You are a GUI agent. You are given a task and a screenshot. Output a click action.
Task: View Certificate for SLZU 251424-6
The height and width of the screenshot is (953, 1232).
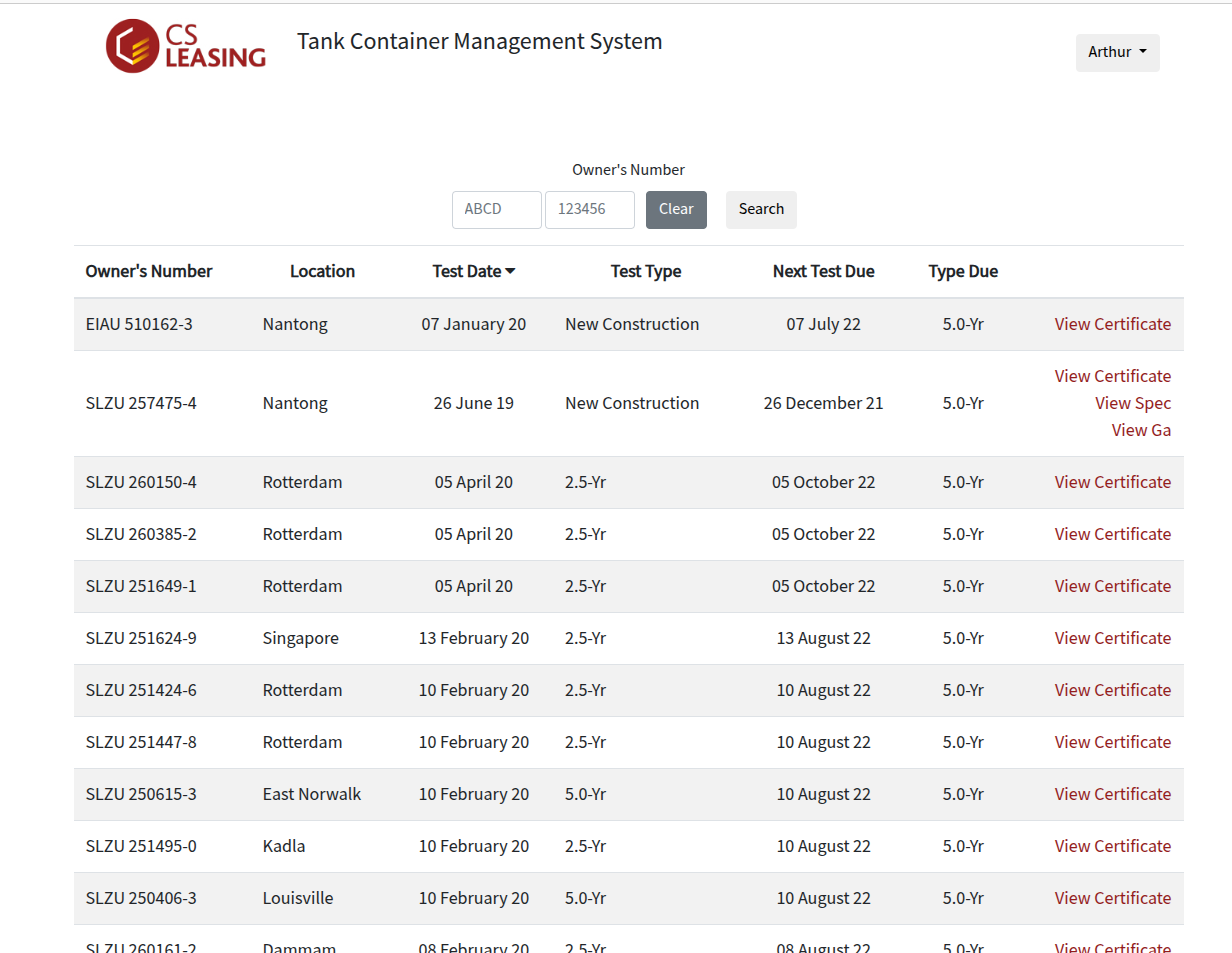click(x=1112, y=690)
